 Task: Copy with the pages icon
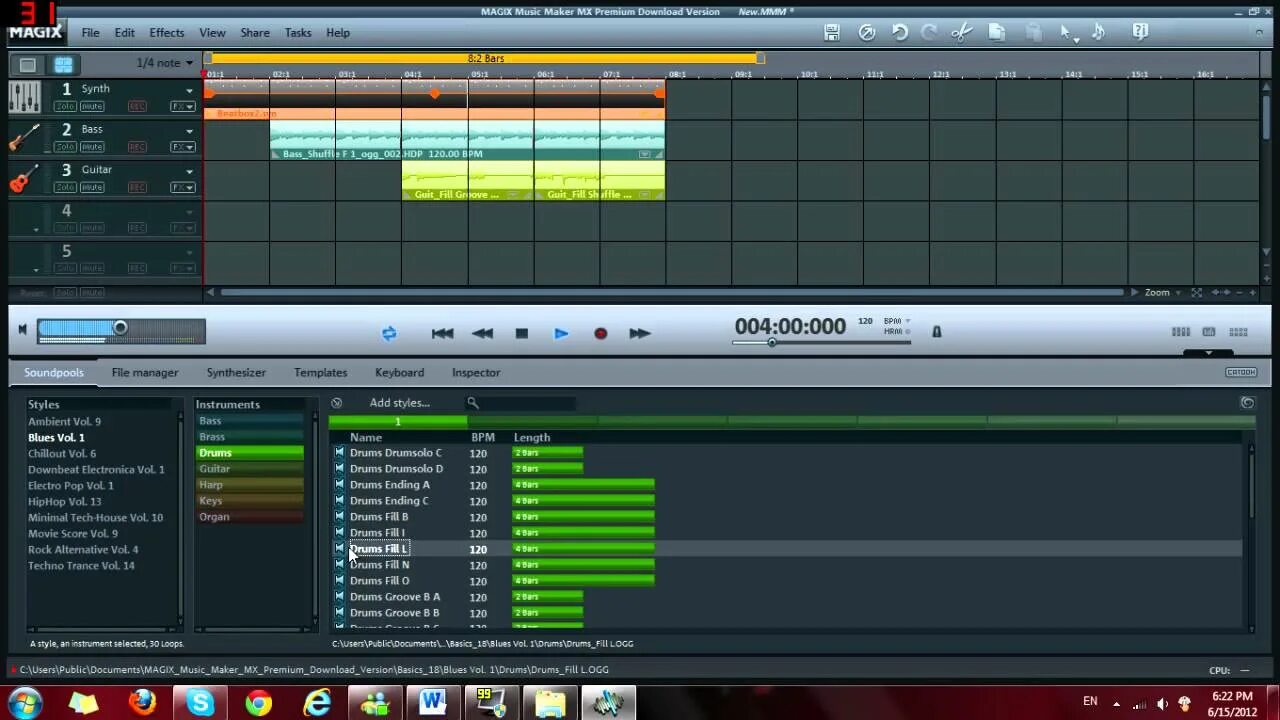point(997,32)
